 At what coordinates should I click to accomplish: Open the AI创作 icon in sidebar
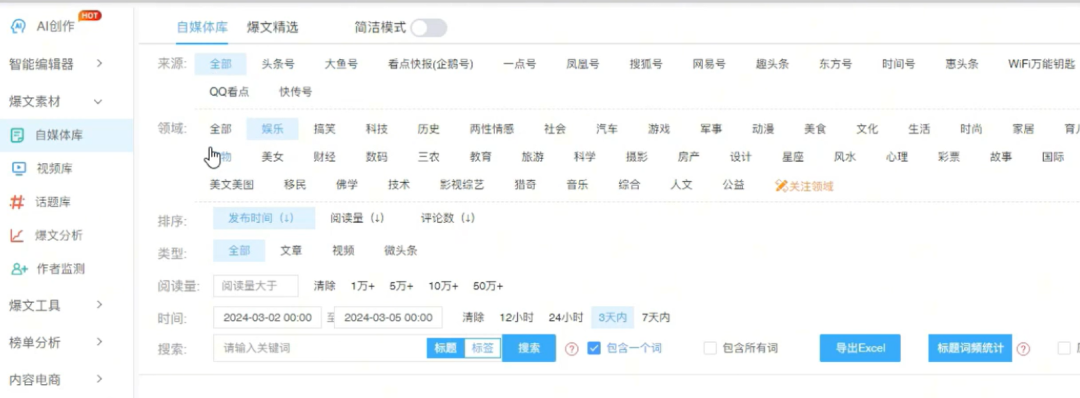coord(19,27)
